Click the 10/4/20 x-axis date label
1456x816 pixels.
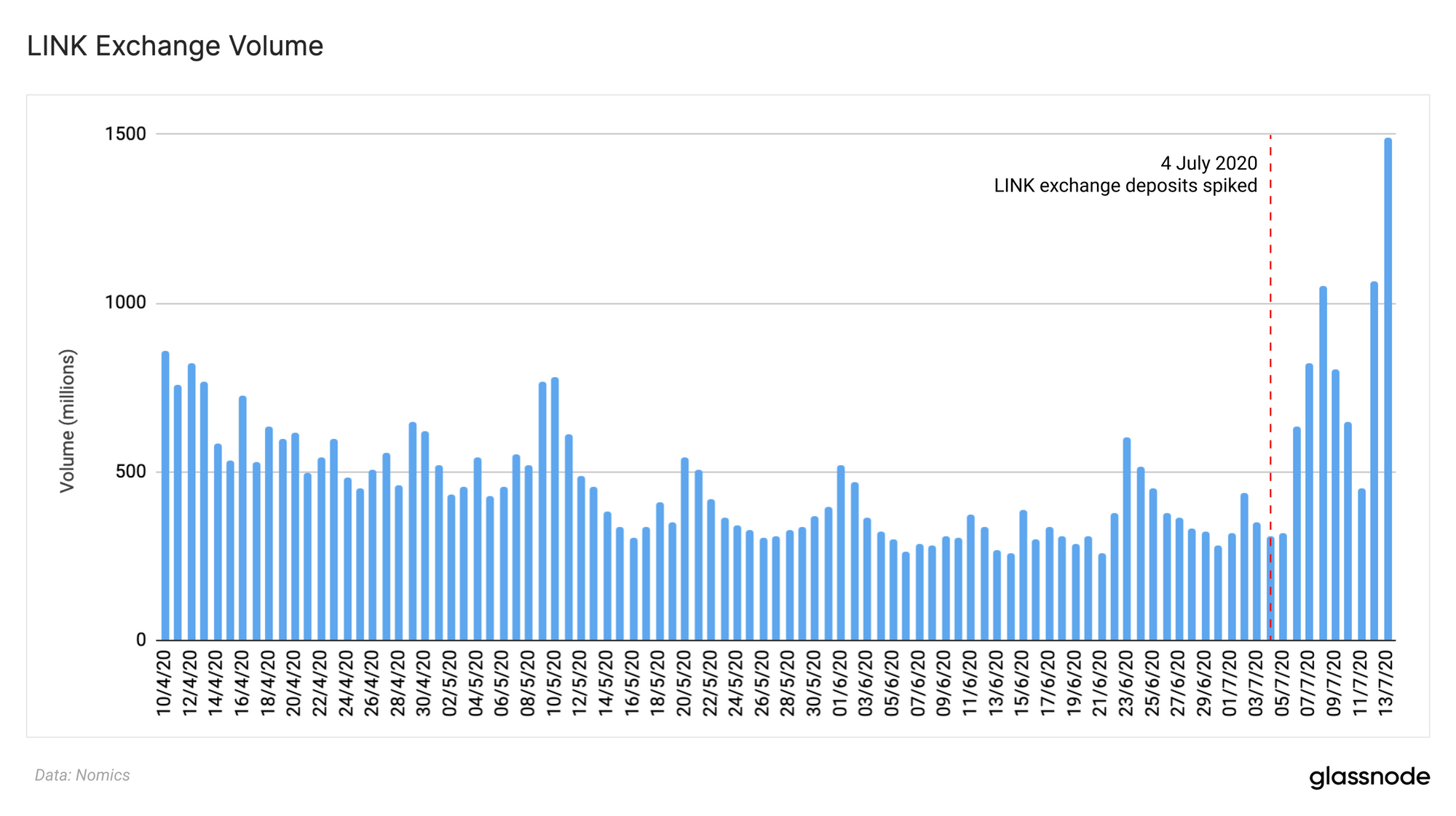tap(164, 683)
